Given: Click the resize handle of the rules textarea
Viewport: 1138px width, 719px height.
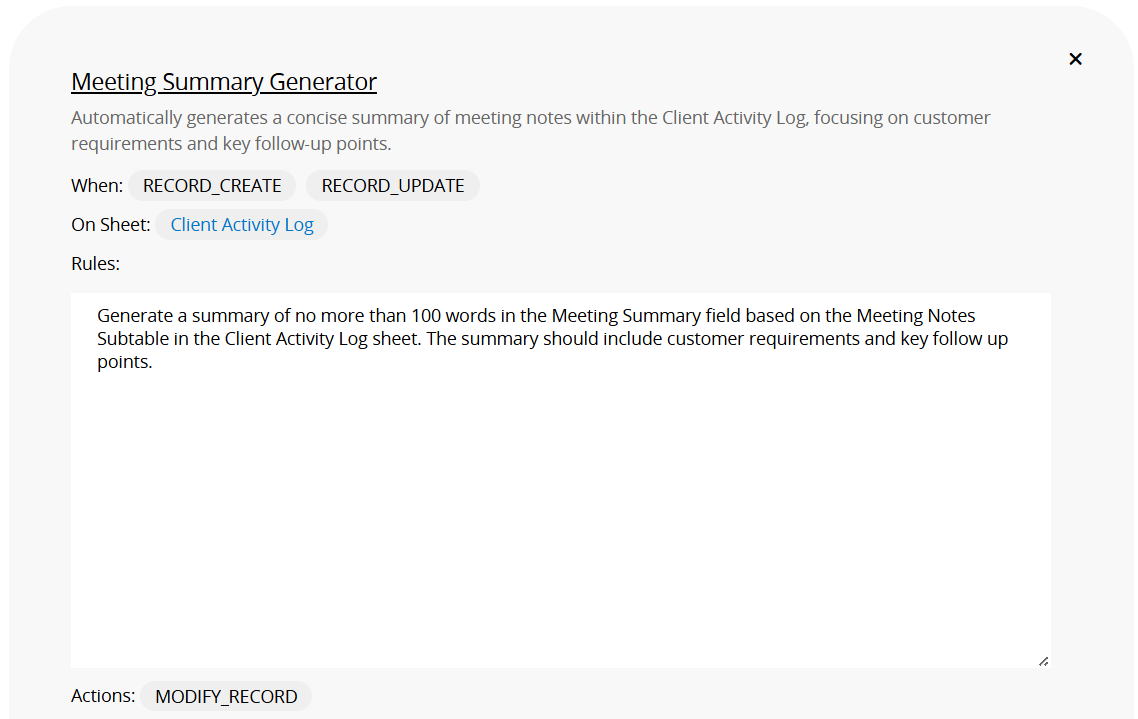Looking at the screenshot, I should pos(1043,660).
